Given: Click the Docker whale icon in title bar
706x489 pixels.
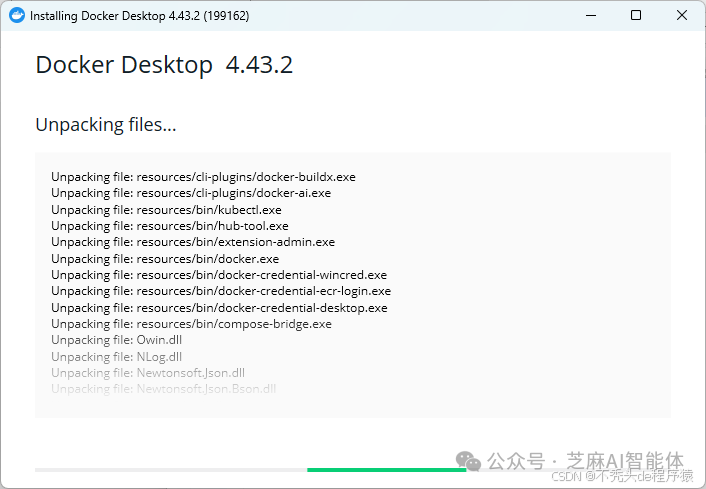Looking at the screenshot, I should (17, 15).
